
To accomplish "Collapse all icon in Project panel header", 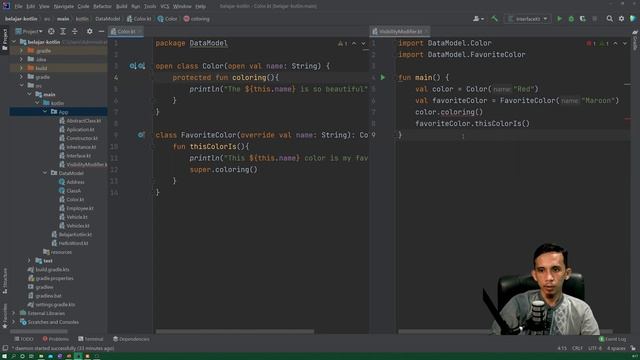I will (75, 31).
